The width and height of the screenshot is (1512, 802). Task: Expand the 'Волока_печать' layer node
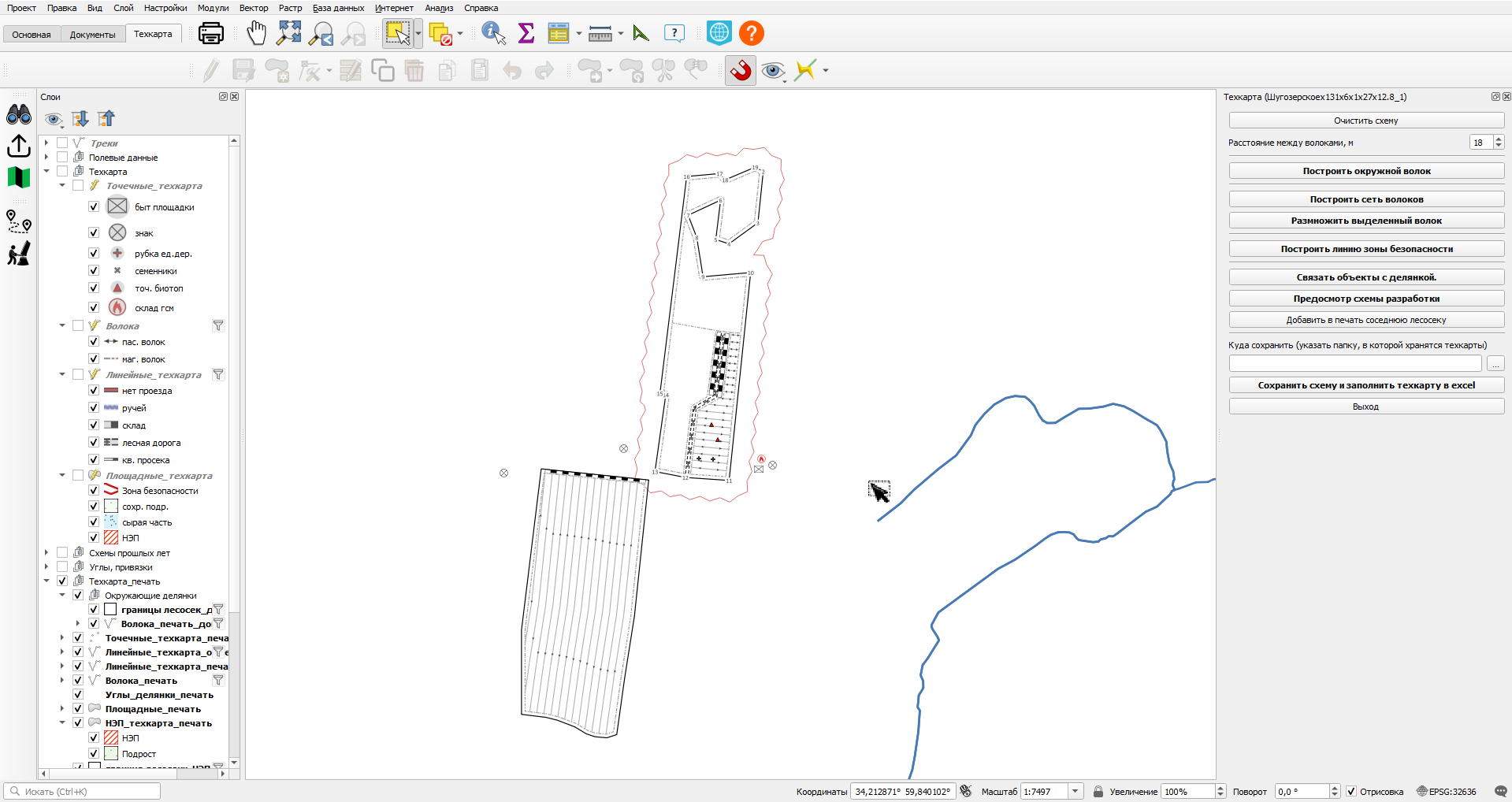[x=62, y=680]
